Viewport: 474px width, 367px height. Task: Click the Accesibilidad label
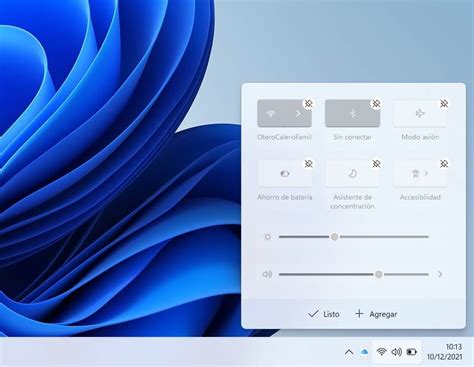click(420, 197)
